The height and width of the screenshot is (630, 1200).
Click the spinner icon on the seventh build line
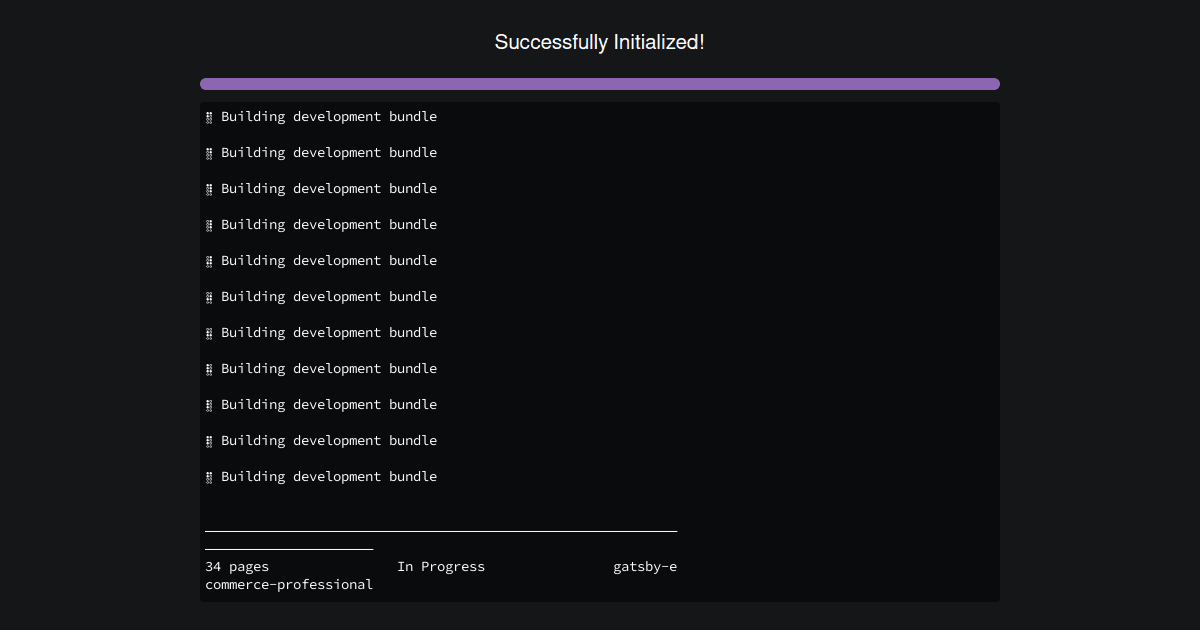point(209,333)
